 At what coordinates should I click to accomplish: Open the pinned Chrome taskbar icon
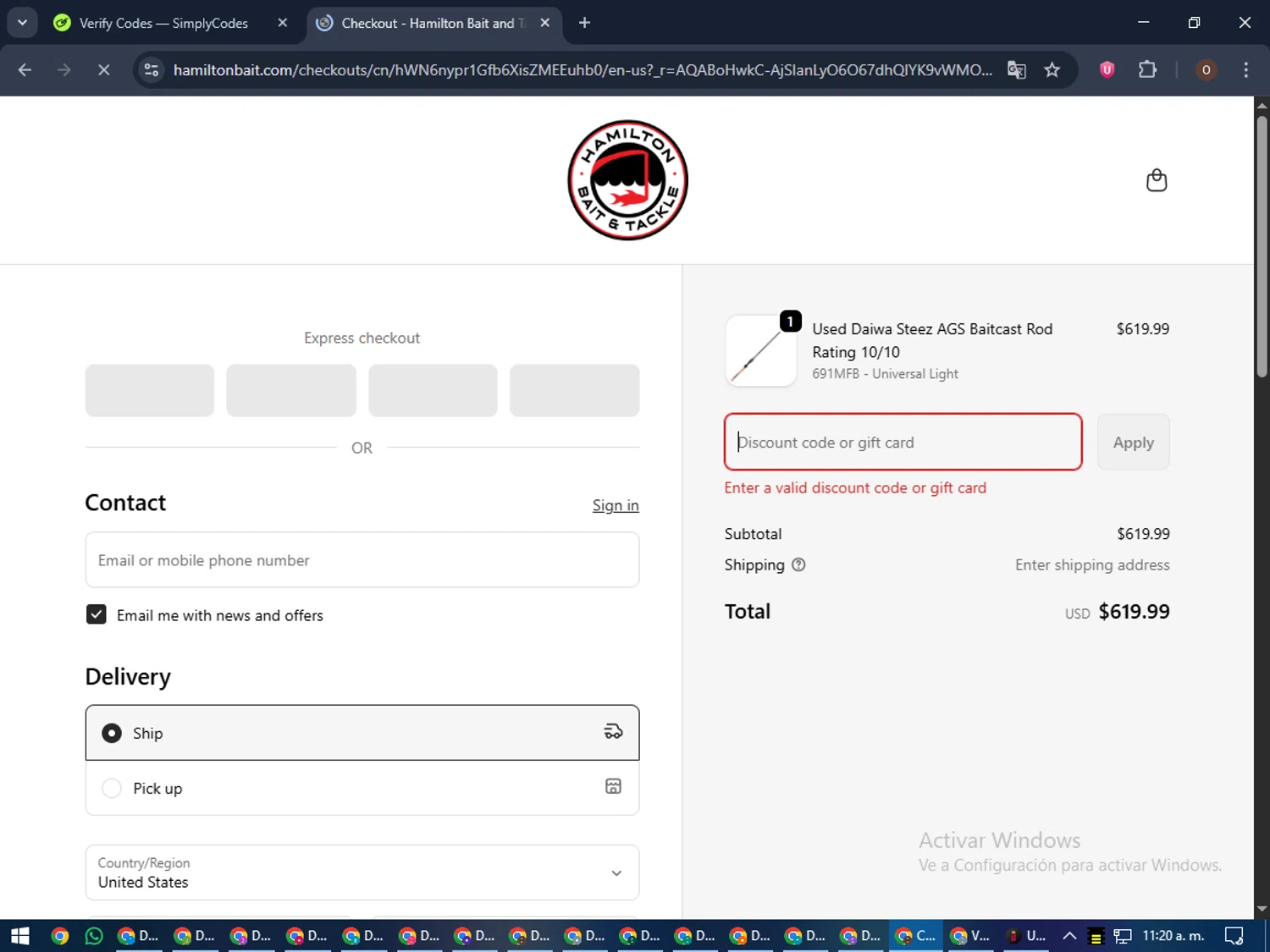click(59, 936)
